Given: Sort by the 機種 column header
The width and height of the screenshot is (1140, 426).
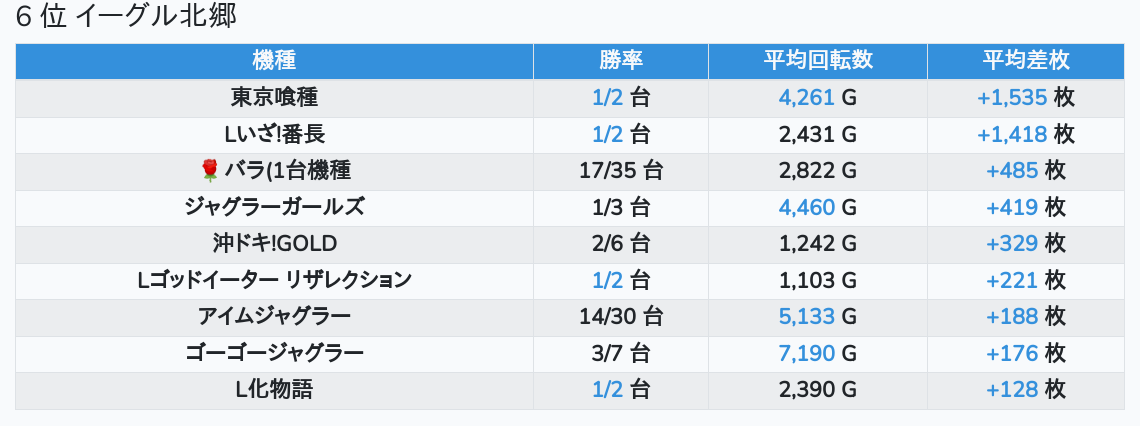Looking at the screenshot, I should tap(274, 60).
